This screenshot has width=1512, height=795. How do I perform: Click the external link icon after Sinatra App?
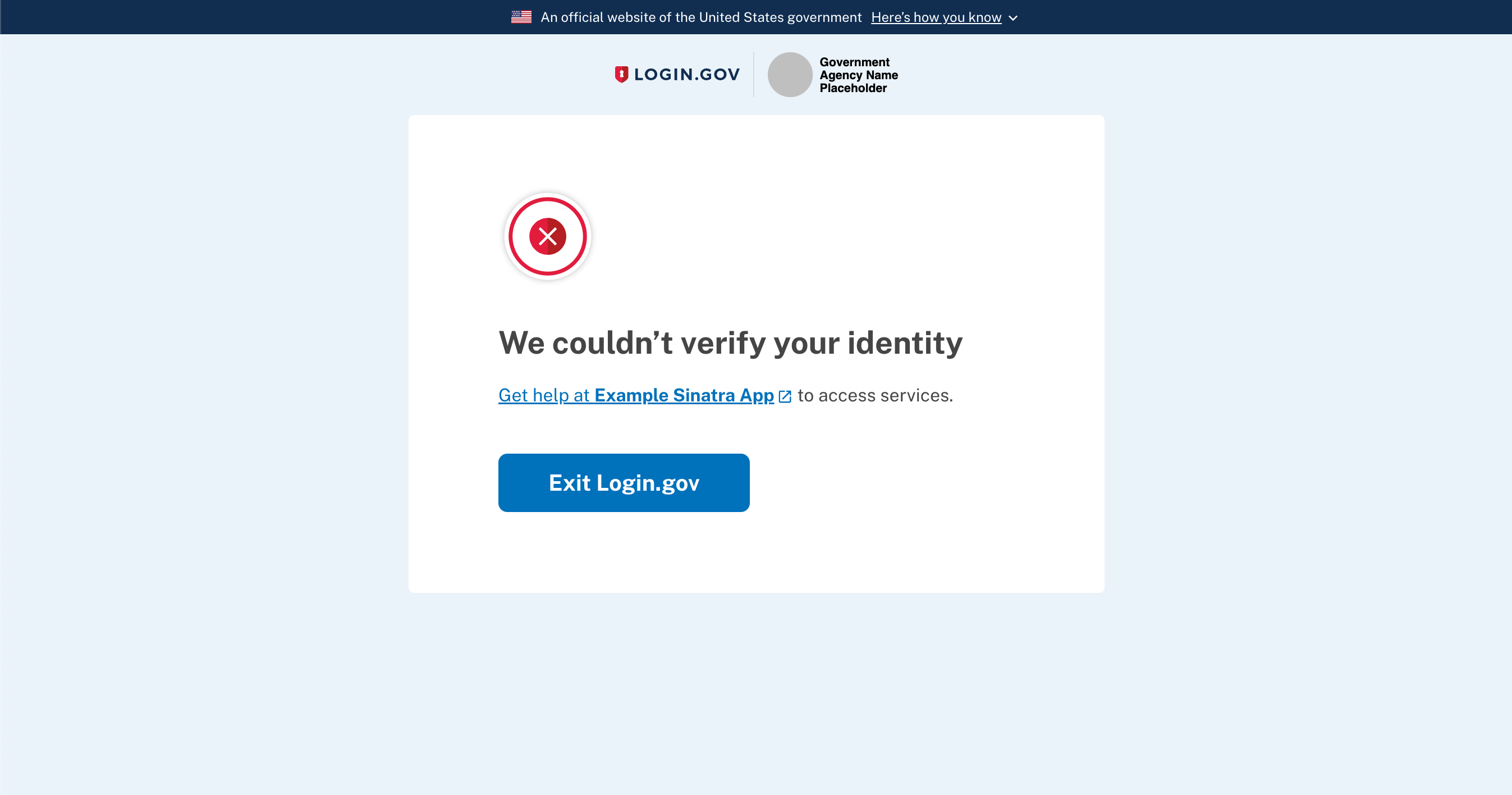pyautogui.click(x=785, y=397)
